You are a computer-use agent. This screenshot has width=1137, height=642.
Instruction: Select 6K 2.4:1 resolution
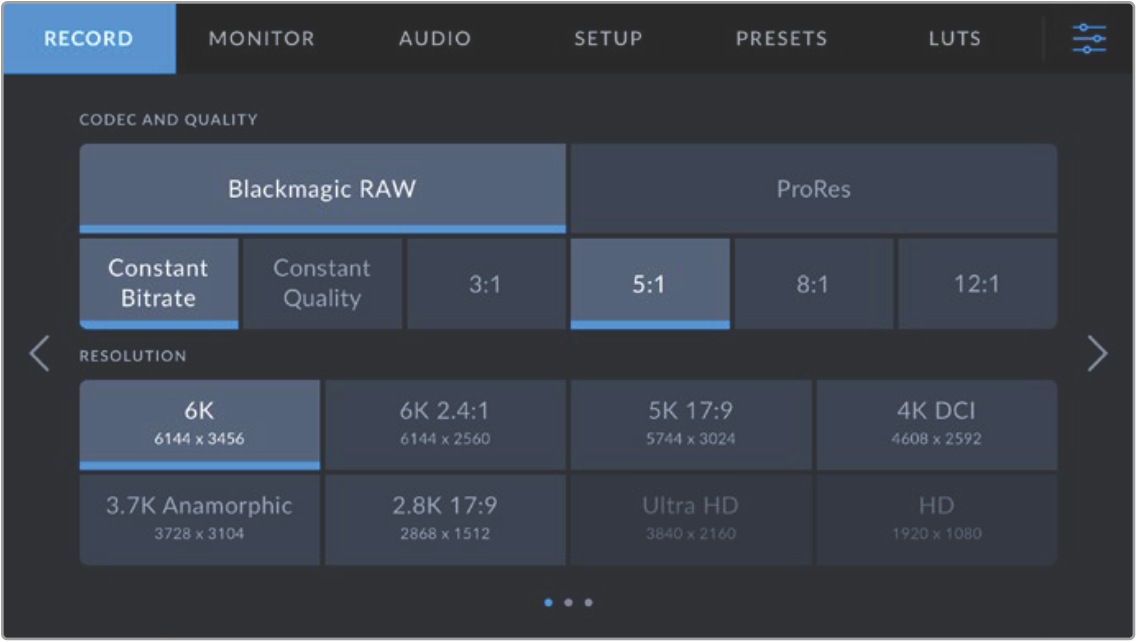(x=445, y=424)
